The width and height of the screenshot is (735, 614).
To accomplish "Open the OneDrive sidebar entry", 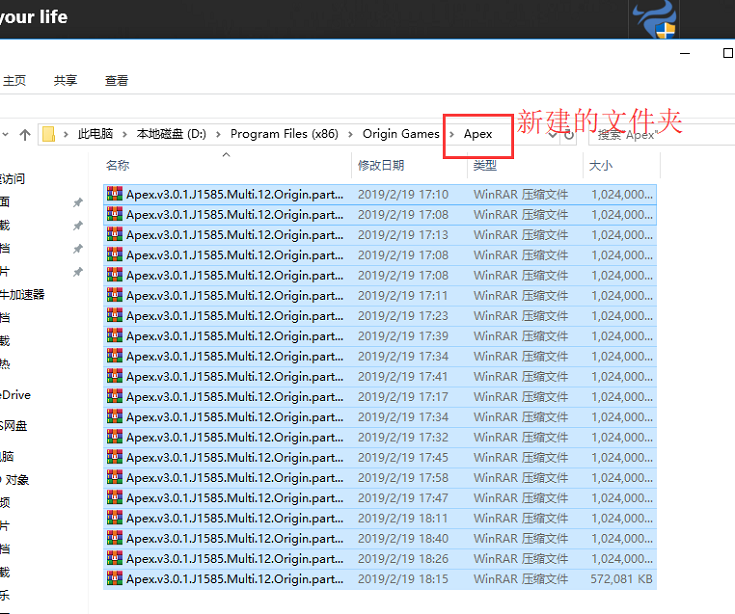I will (15, 395).
